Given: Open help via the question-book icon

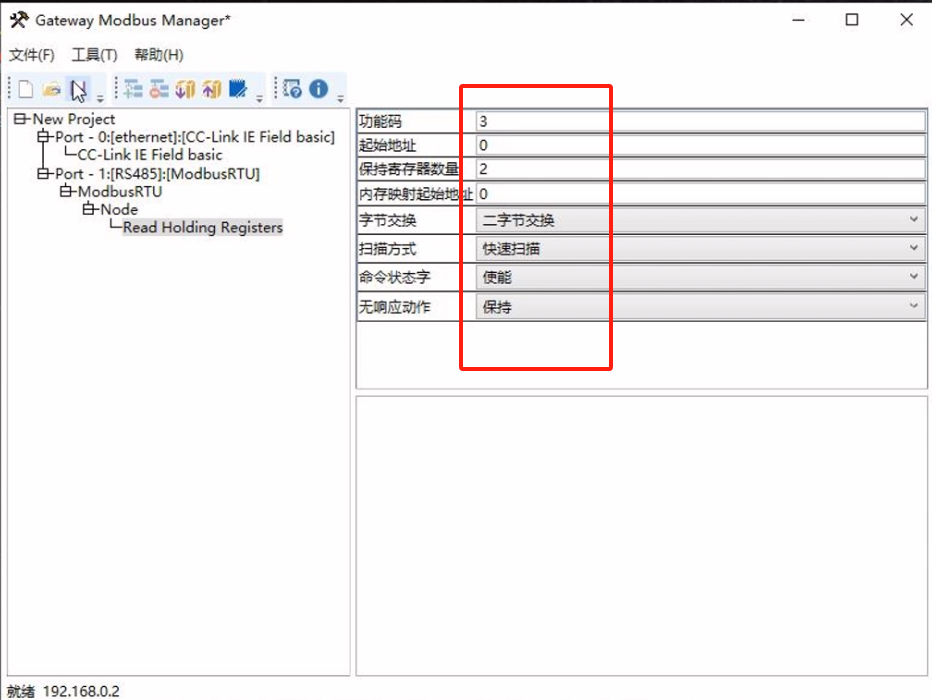Looking at the screenshot, I should pyautogui.click(x=291, y=89).
